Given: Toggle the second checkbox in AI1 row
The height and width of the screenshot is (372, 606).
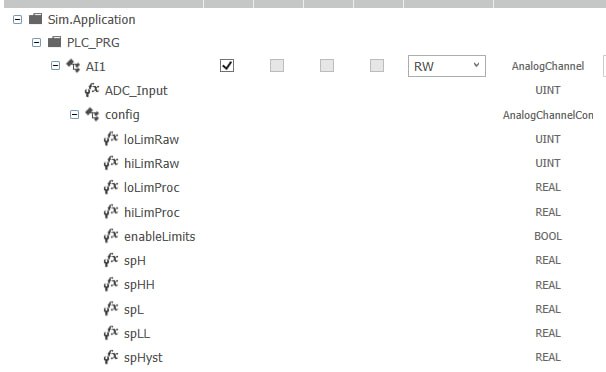Looking at the screenshot, I should tap(277, 66).
